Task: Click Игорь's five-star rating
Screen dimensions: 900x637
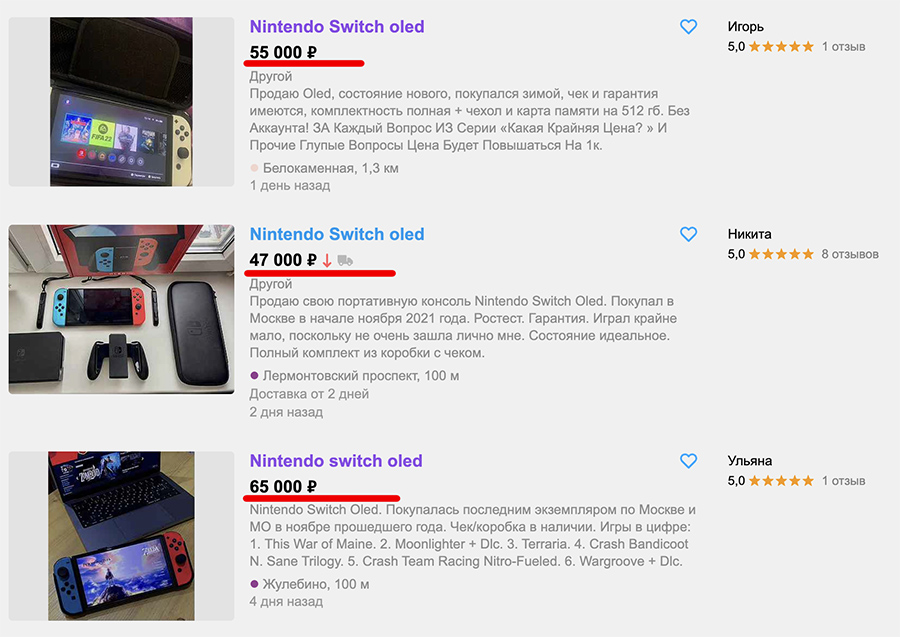Action: pos(781,47)
